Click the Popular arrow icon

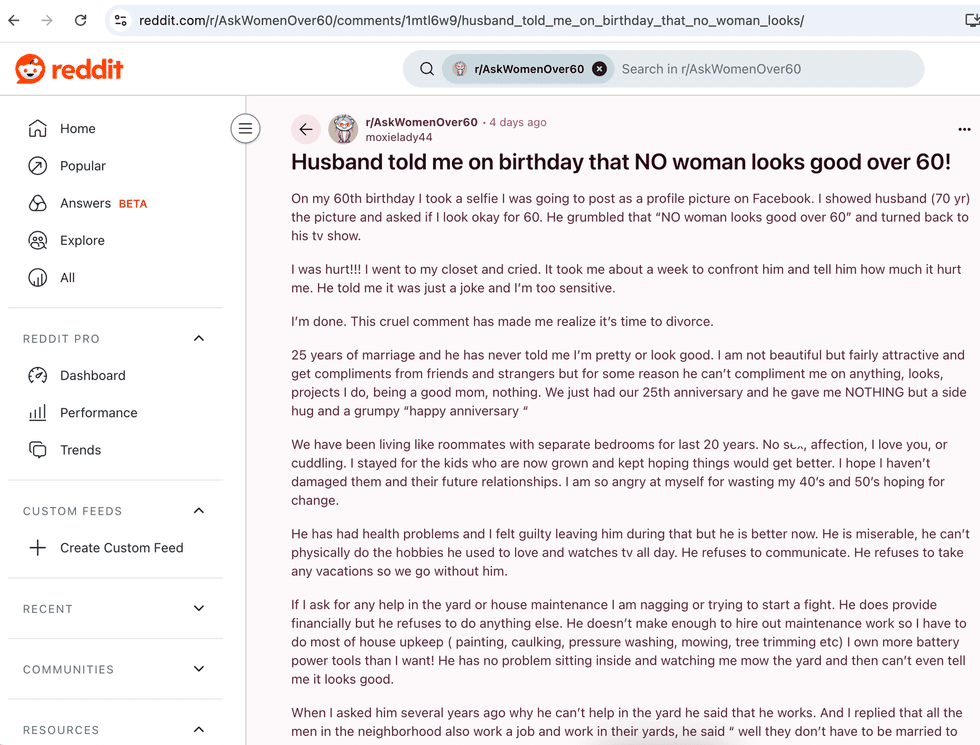(38, 166)
